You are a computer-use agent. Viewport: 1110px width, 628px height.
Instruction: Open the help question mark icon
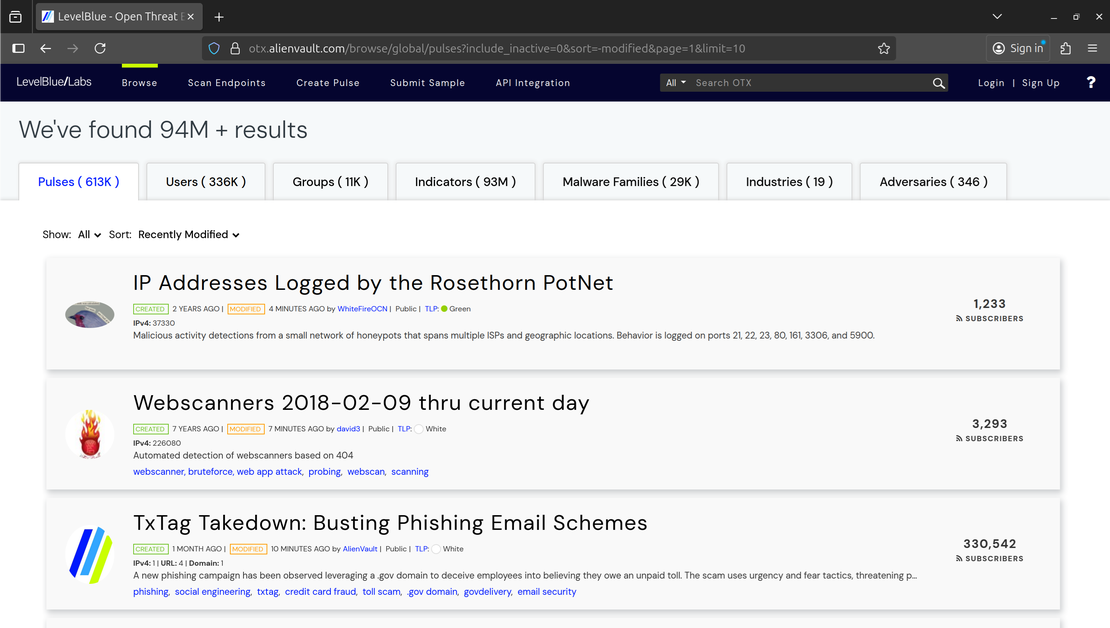click(x=1091, y=83)
